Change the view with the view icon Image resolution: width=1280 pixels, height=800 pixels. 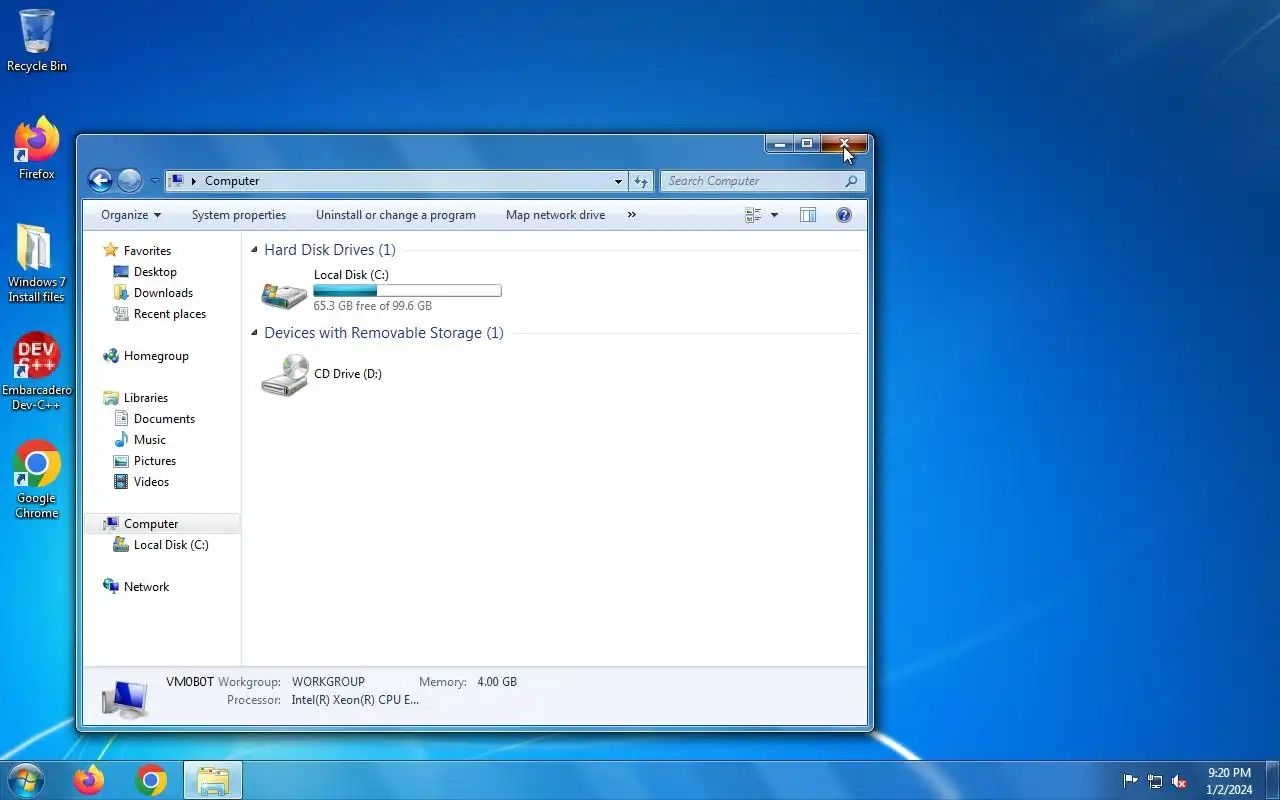coord(753,215)
